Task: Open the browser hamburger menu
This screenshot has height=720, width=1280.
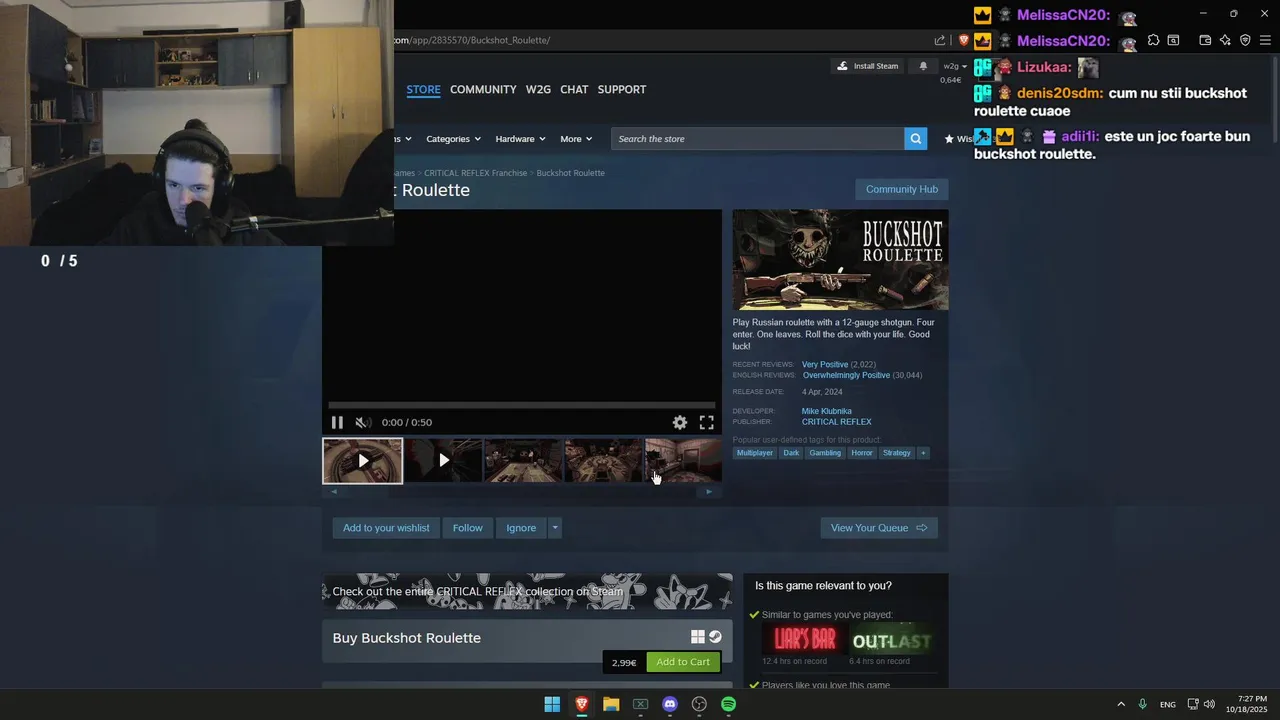Action: click(x=1265, y=40)
